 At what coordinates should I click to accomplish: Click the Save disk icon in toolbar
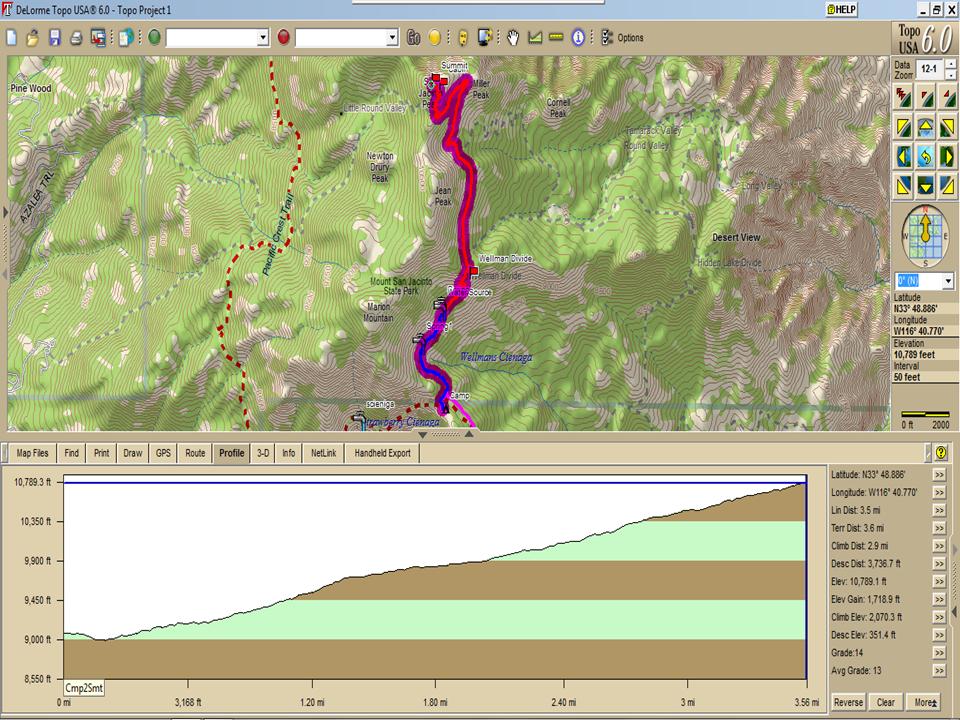pyautogui.click(x=54, y=38)
